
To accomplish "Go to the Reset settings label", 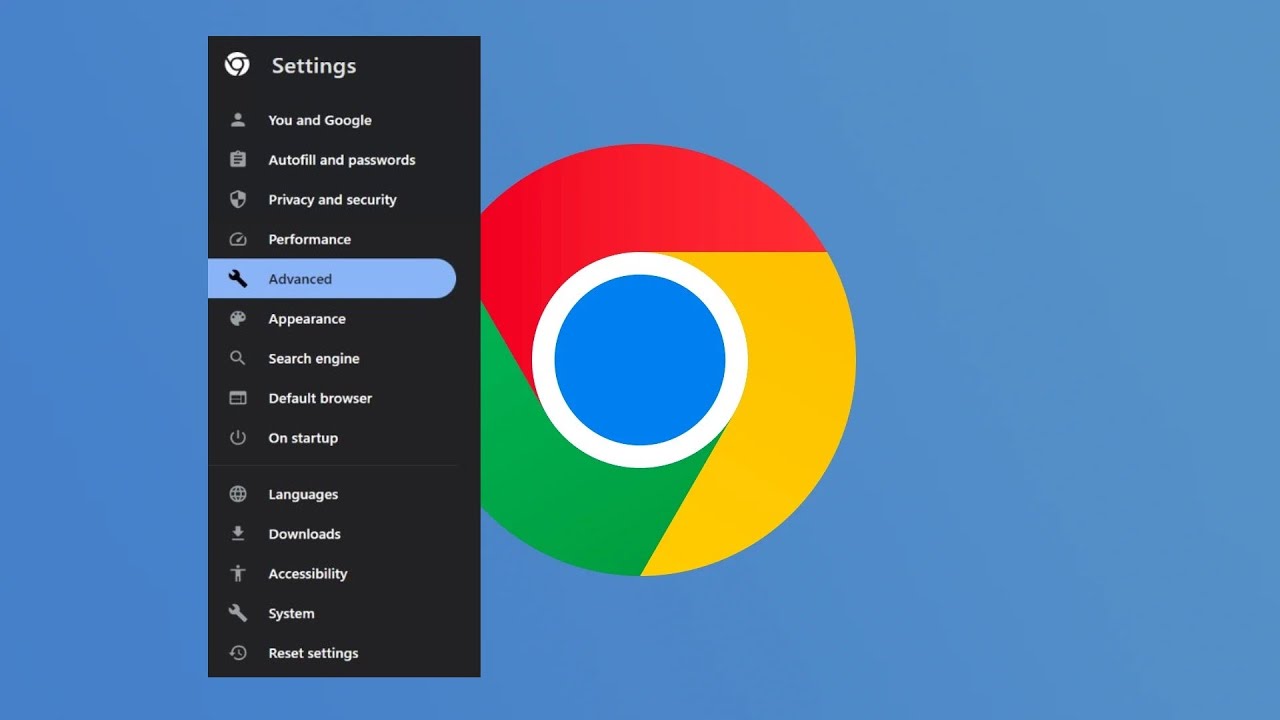I will point(313,654).
